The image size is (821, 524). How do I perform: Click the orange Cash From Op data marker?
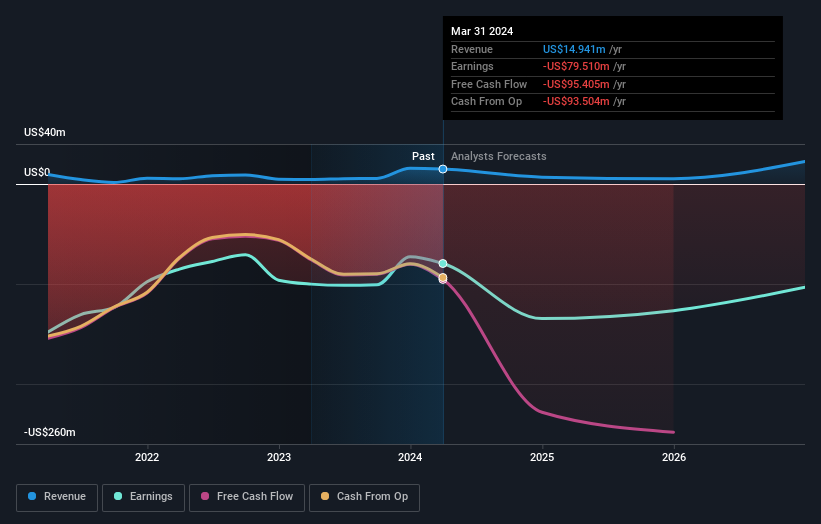coord(443,277)
